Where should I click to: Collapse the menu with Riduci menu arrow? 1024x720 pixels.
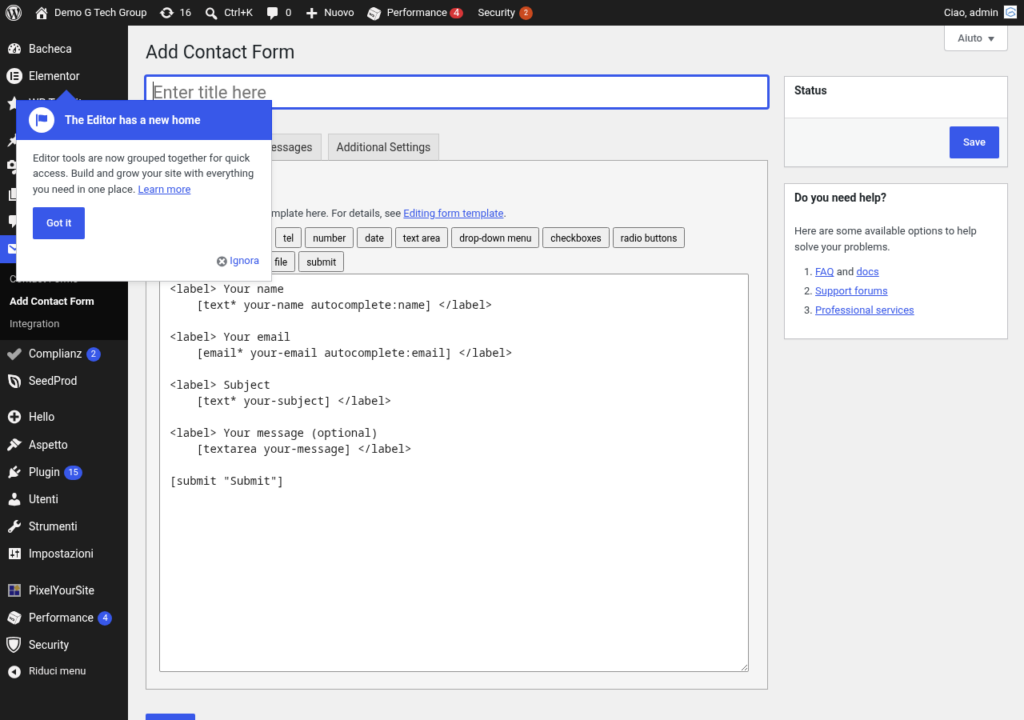(14, 671)
